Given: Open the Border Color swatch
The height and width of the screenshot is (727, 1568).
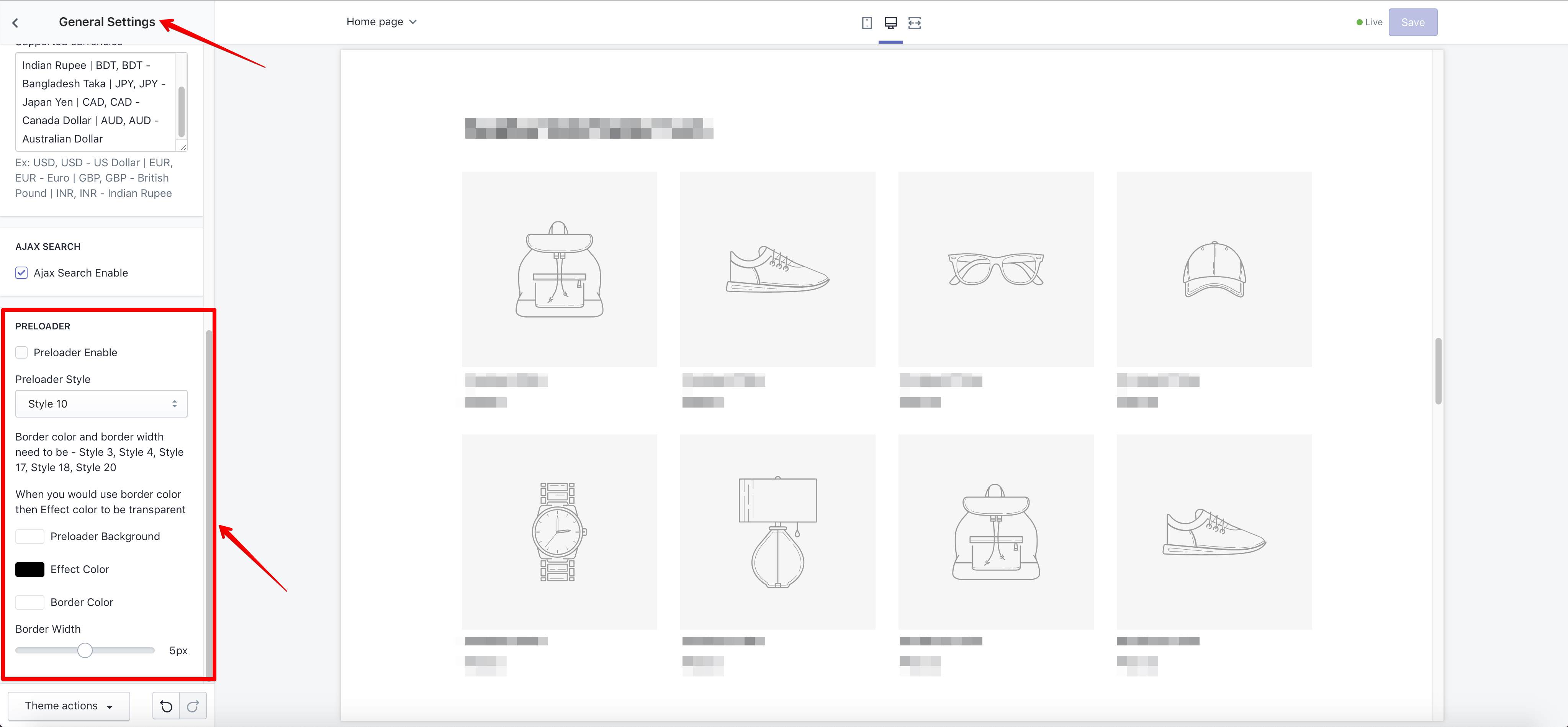Looking at the screenshot, I should 30,602.
